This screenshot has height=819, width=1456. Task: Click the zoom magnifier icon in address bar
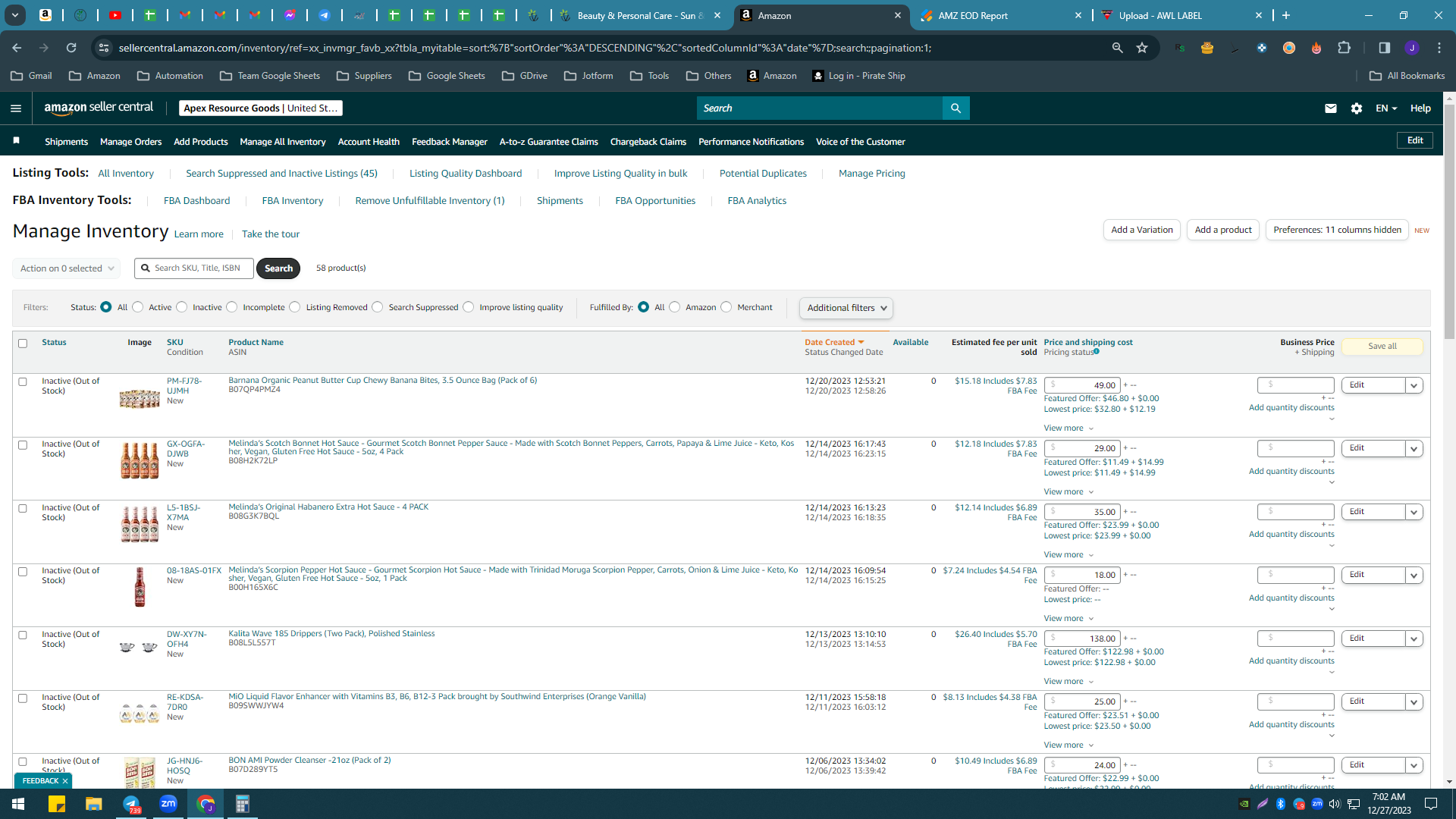[1117, 48]
